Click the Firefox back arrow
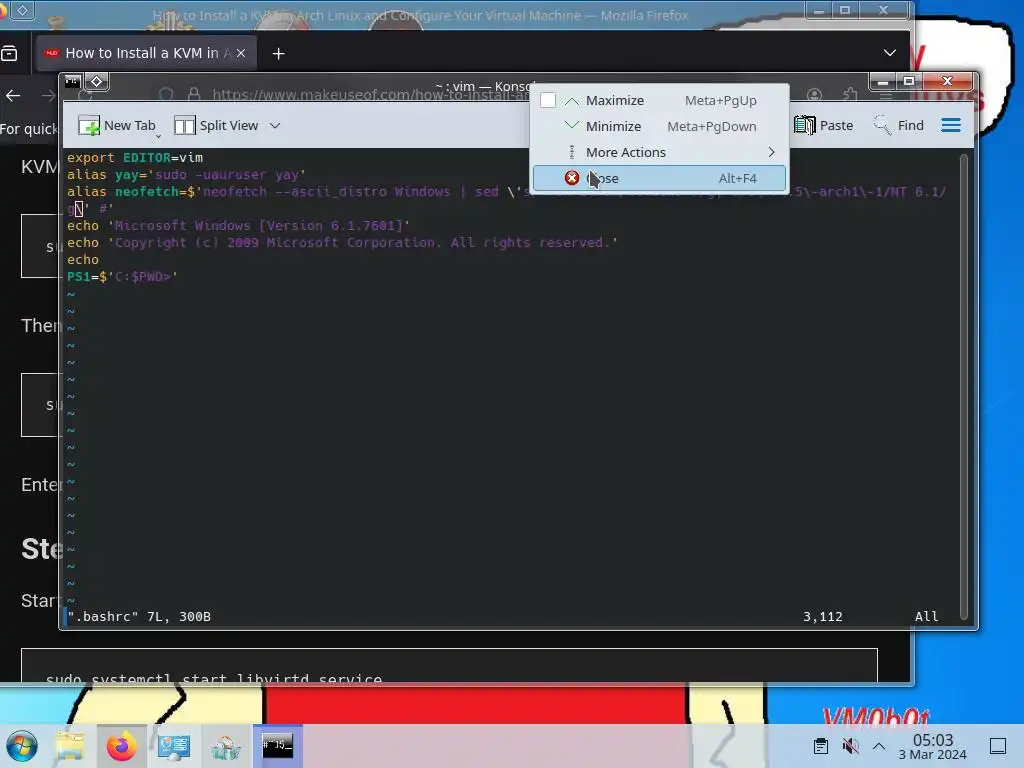 pos(13,96)
